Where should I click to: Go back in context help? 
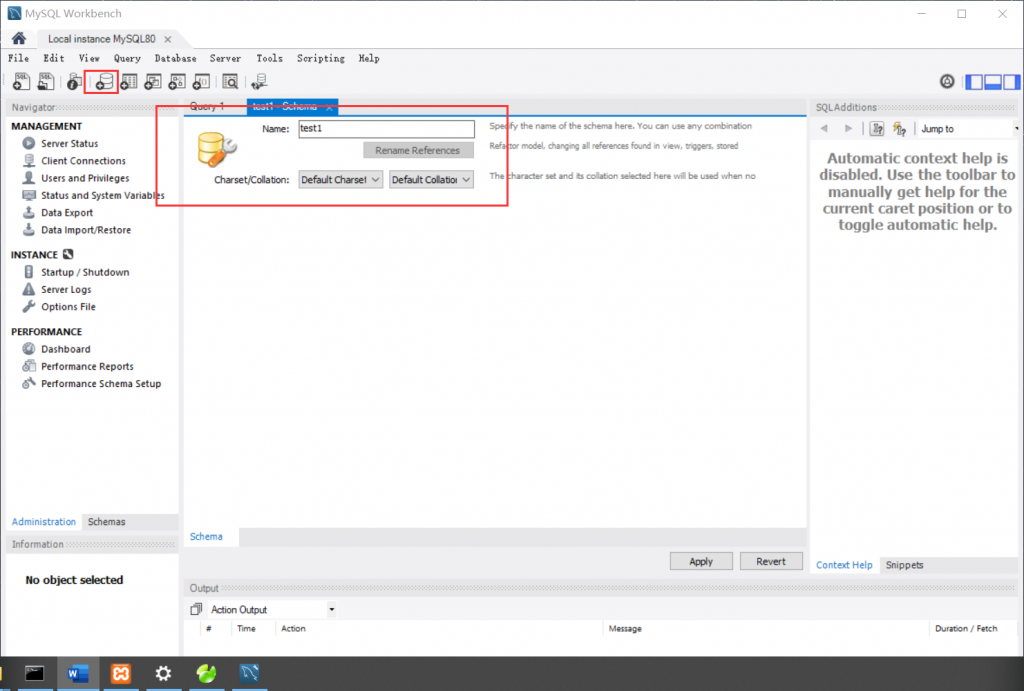(x=824, y=129)
